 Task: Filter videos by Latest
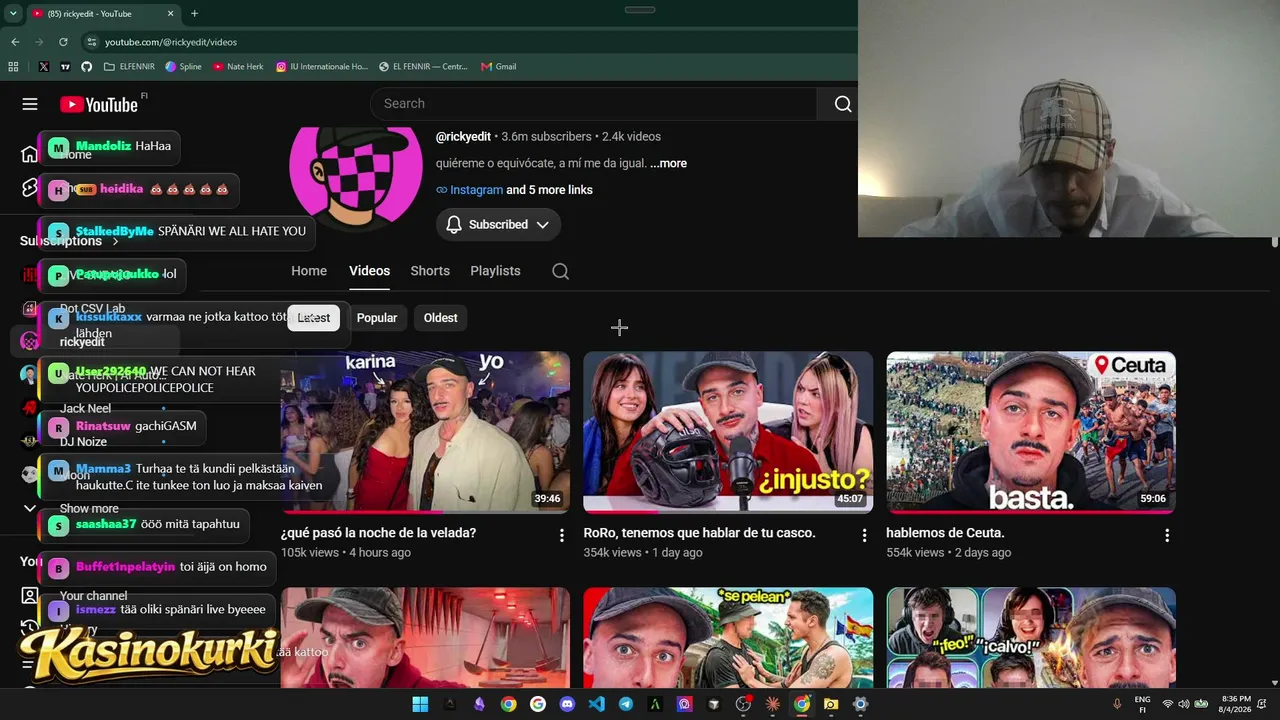(x=314, y=318)
